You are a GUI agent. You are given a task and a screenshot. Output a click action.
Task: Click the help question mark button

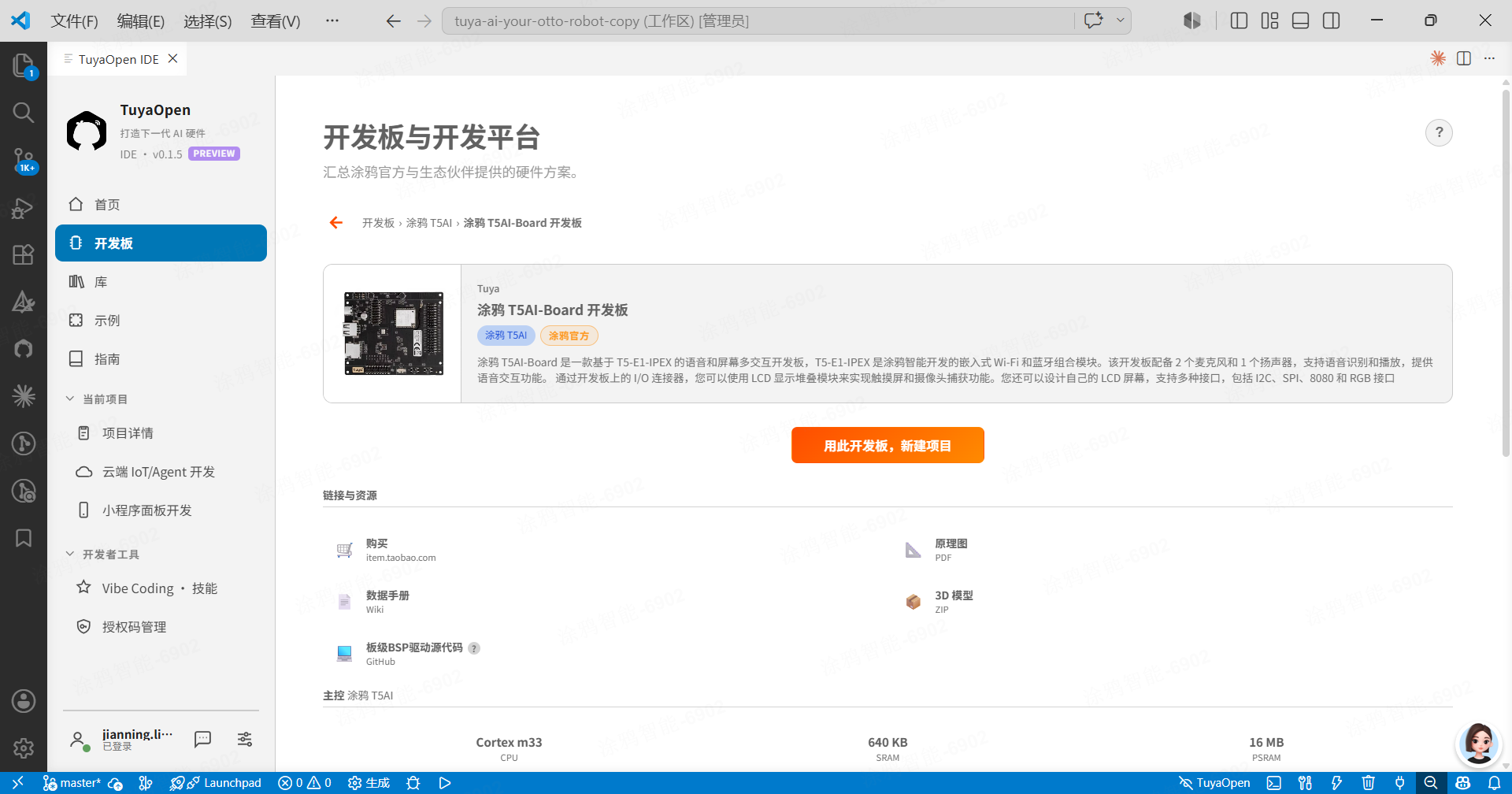(1439, 132)
